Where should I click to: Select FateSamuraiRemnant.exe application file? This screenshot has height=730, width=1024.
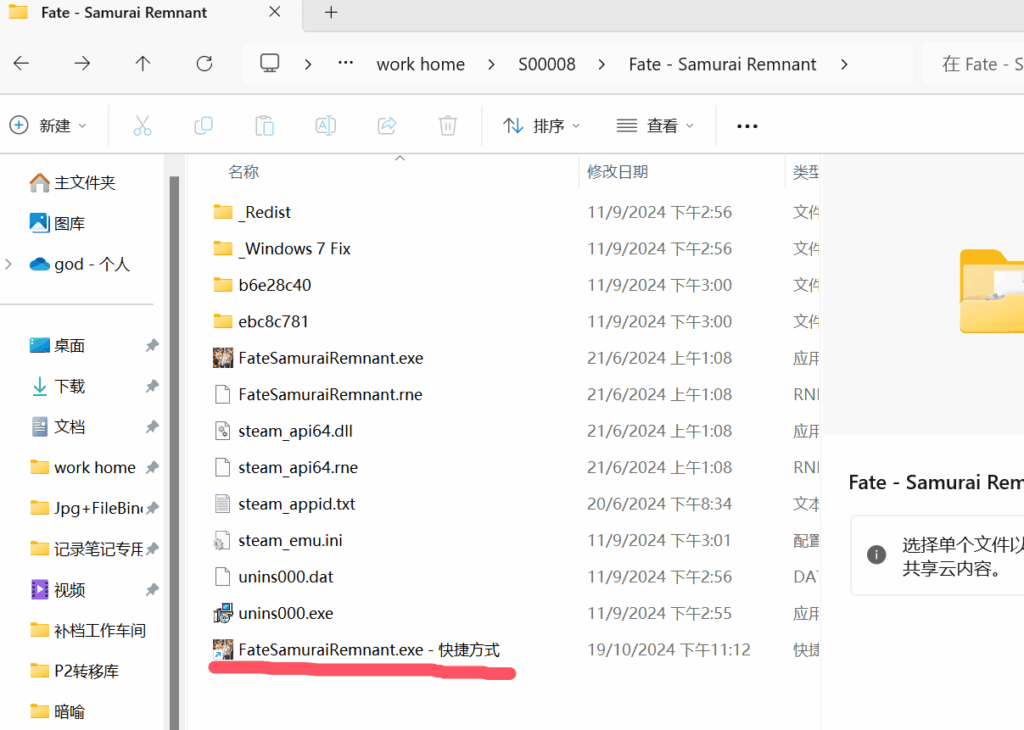point(330,358)
